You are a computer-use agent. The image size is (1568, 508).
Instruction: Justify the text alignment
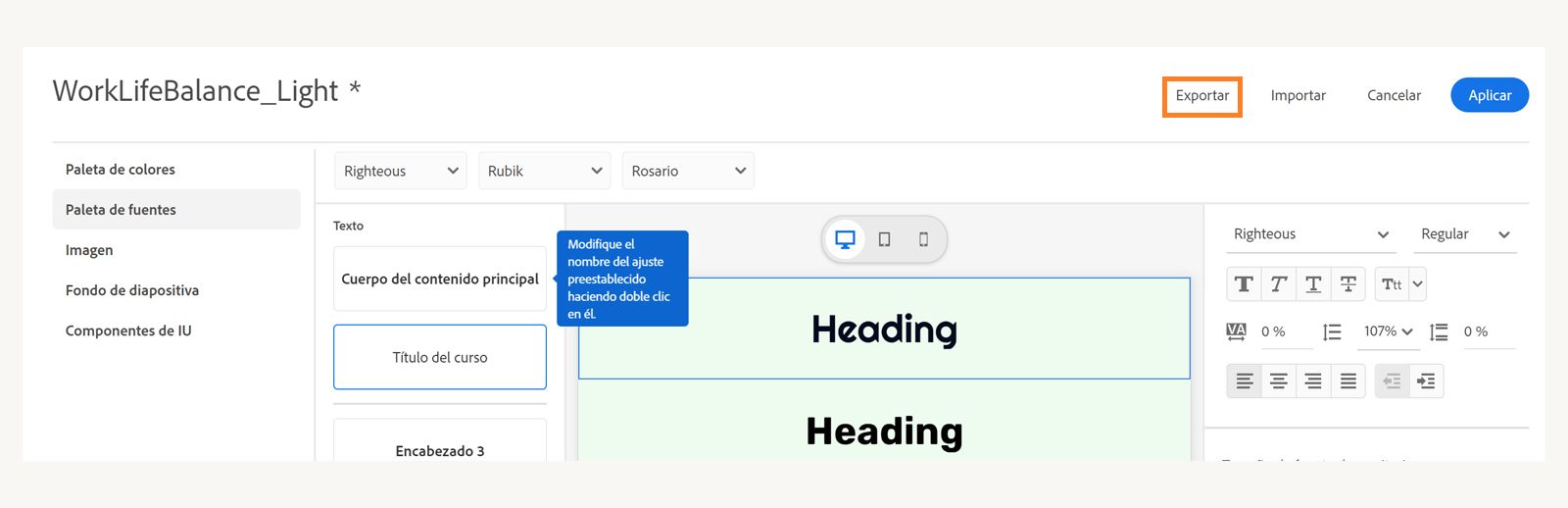1348,381
